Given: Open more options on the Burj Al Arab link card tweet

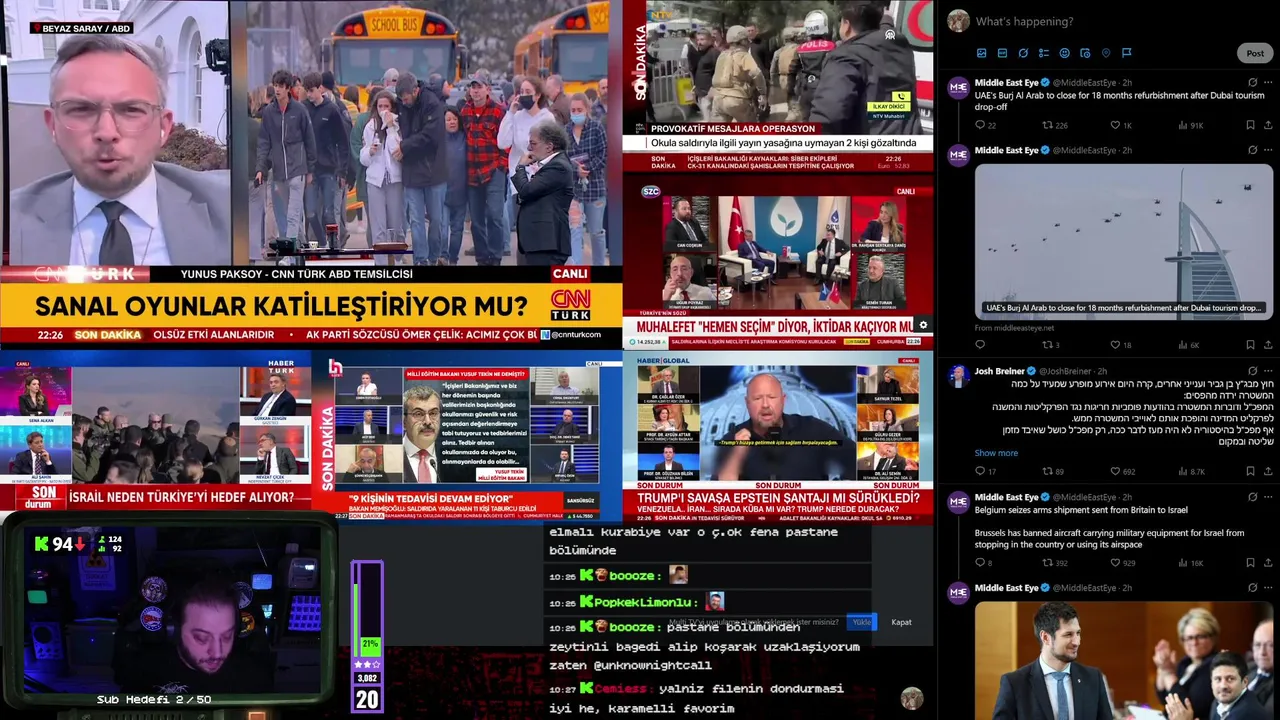Looking at the screenshot, I should [x=1268, y=150].
